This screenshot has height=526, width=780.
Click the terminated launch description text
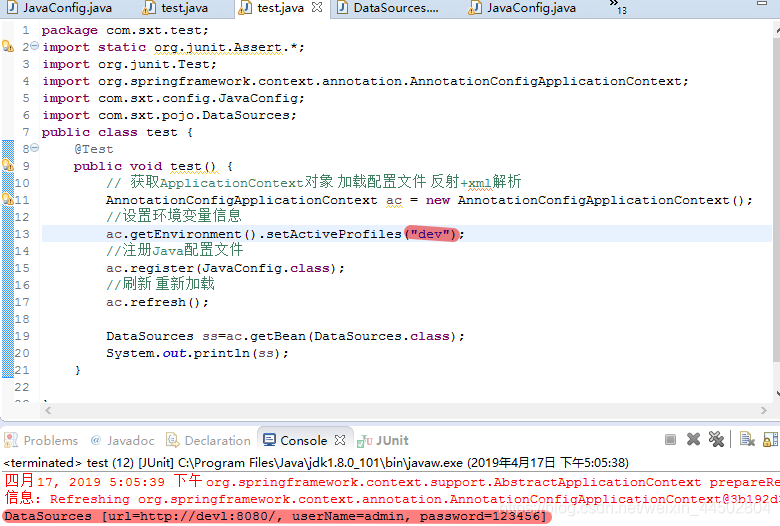tap(316, 463)
